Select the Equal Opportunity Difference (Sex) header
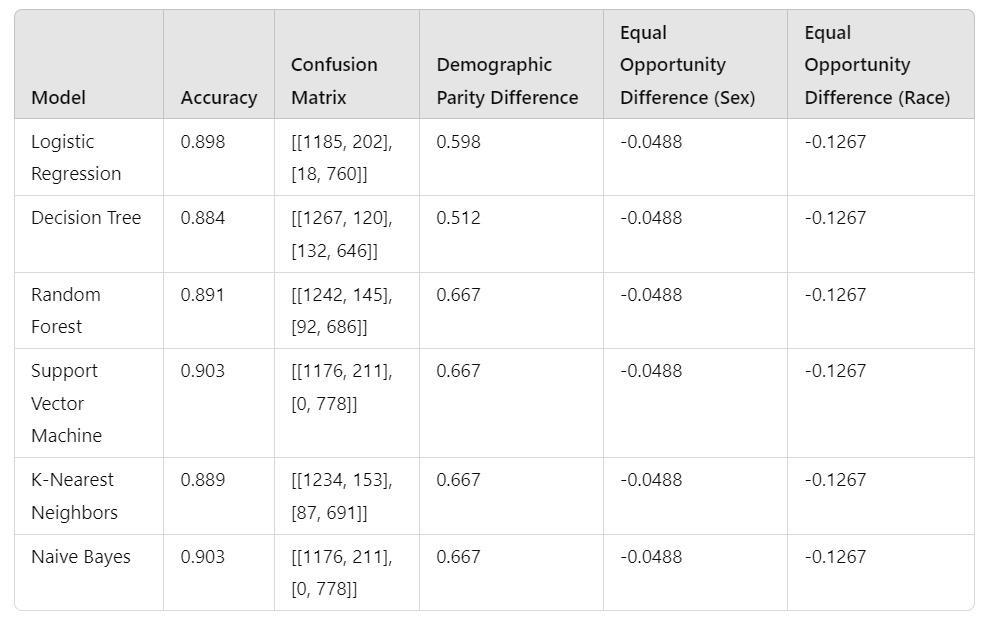Screen dimensions: 986x619 [687, 65]
